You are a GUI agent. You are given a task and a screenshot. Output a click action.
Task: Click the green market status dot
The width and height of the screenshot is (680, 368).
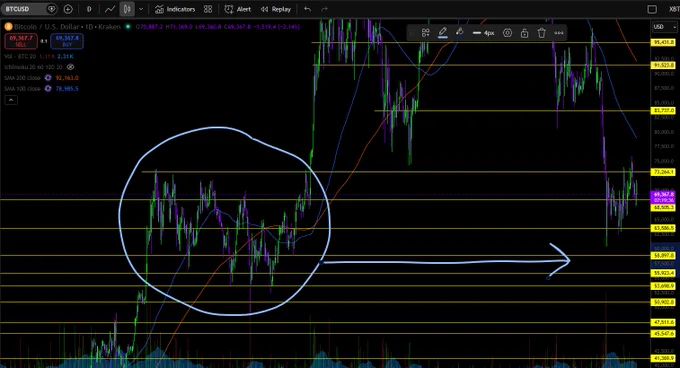point(128,27)
